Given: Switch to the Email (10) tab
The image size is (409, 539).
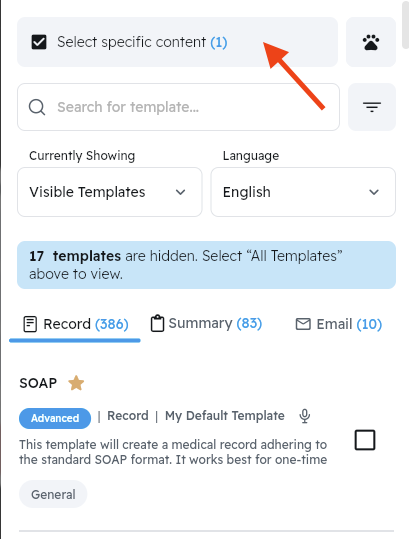Looking at the screenshot, I should pyautogui.click(x=339, y=324).
